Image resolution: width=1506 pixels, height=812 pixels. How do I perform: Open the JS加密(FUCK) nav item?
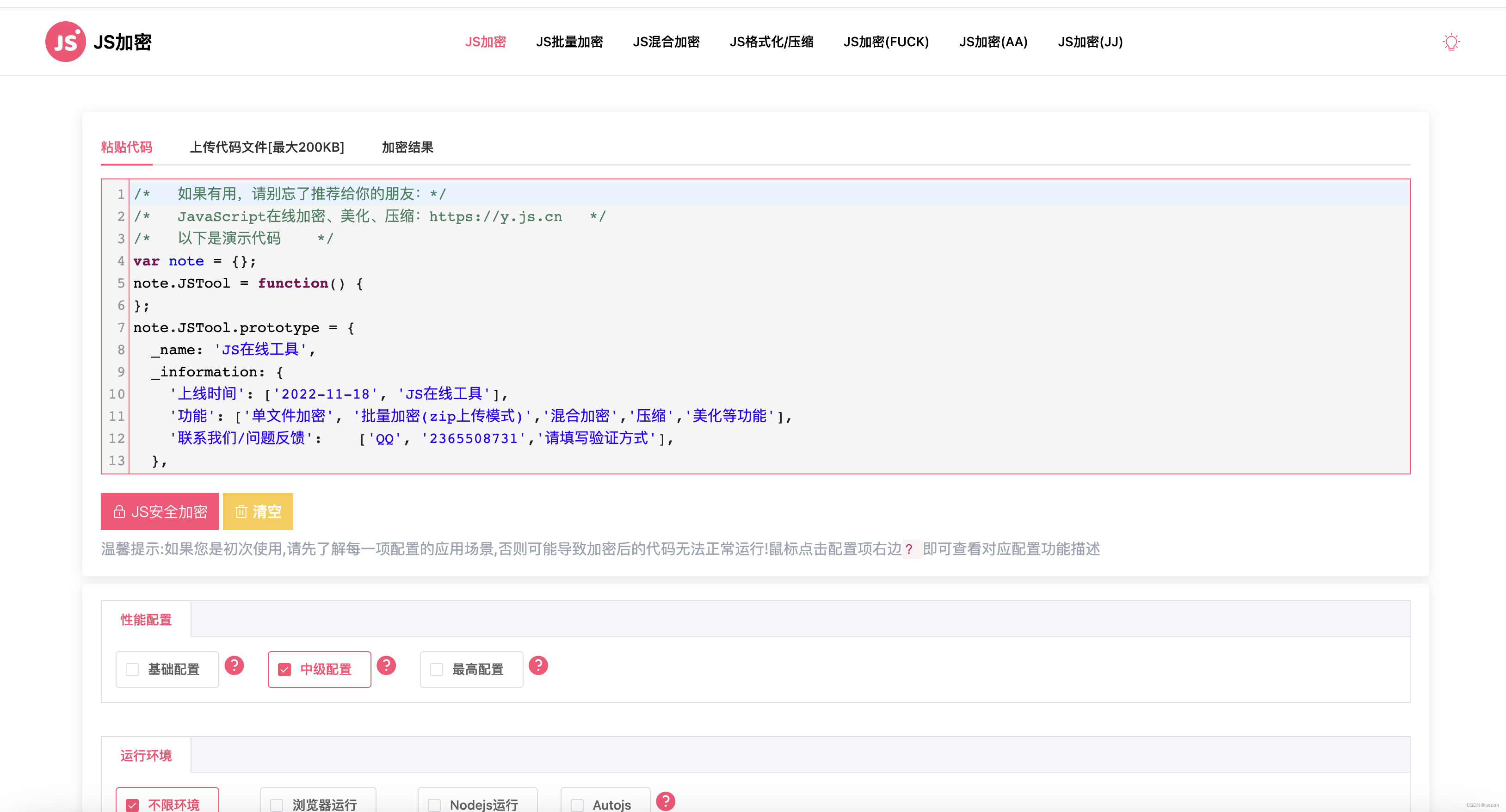click(886, 42)
